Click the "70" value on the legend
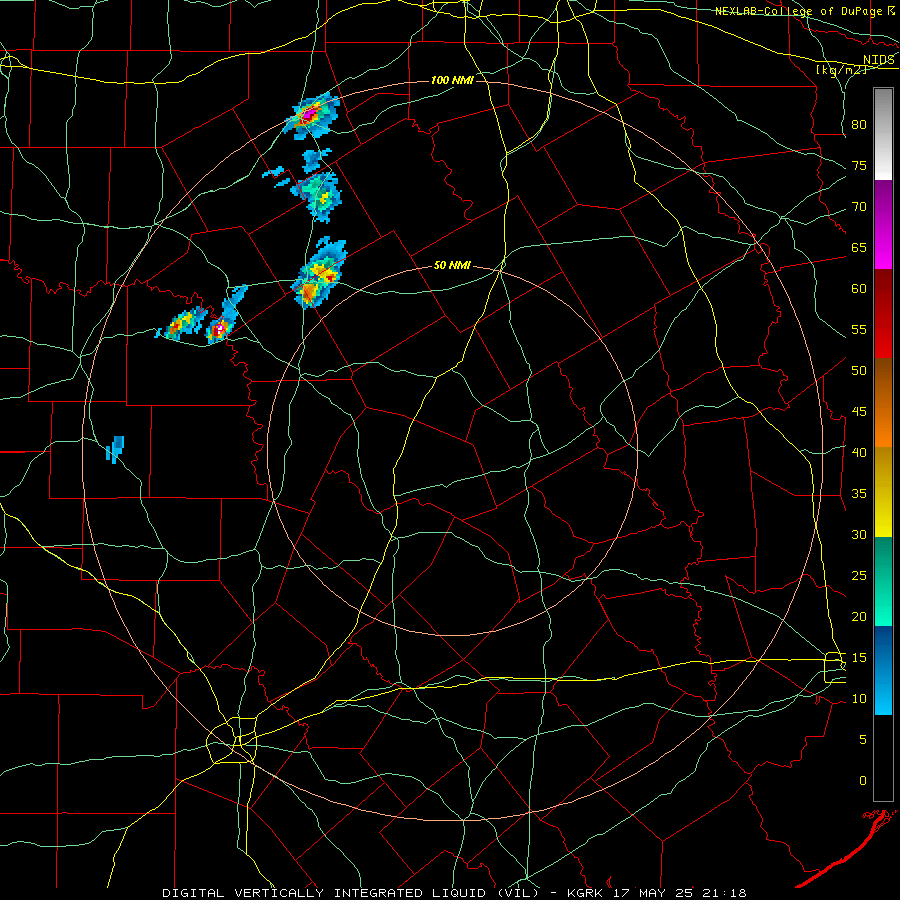 (859, 207)
